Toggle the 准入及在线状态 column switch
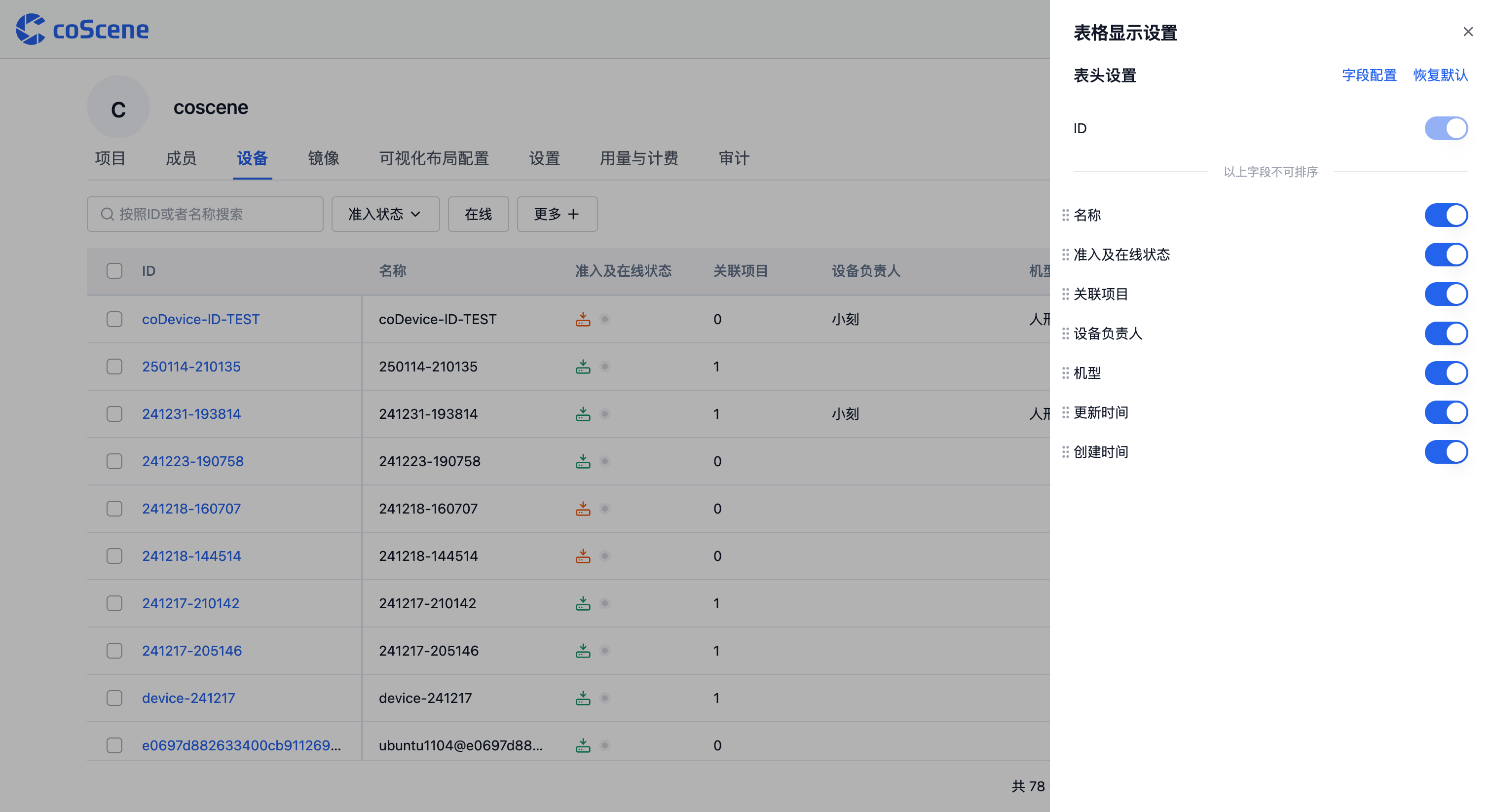Image resolution: width=1492 pixels, height=812 pixels. pyautogui.click(x=1446, y=255)
